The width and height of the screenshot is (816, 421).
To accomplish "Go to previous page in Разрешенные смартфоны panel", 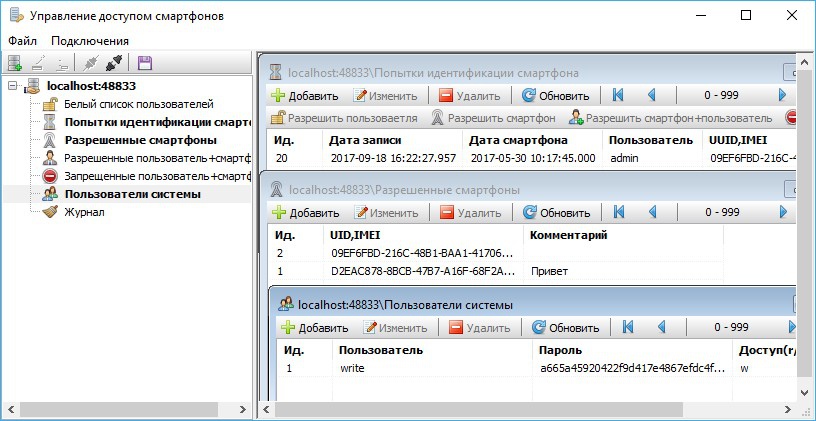I will coord(651,213).
